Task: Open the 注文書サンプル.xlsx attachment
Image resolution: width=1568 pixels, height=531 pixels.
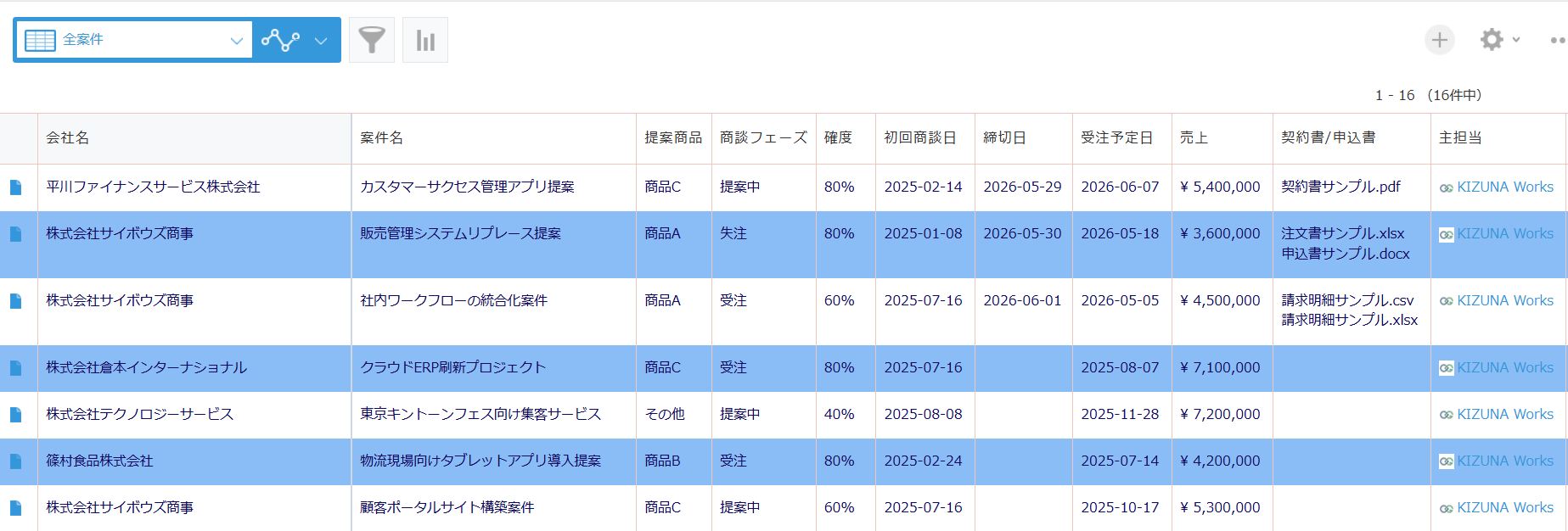Action: (x=1343, y=233)
